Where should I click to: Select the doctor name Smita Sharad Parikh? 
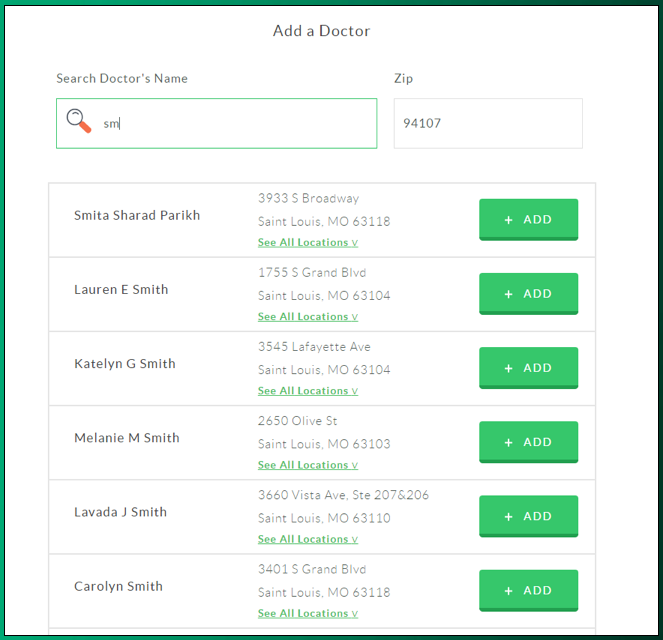tap(137, 216)
